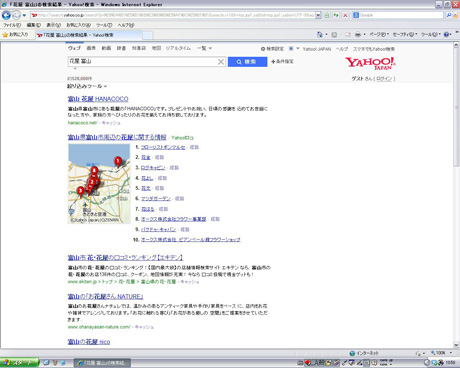Click the Help question mark icon
The image size is (460, 368).
coord(446,34)
